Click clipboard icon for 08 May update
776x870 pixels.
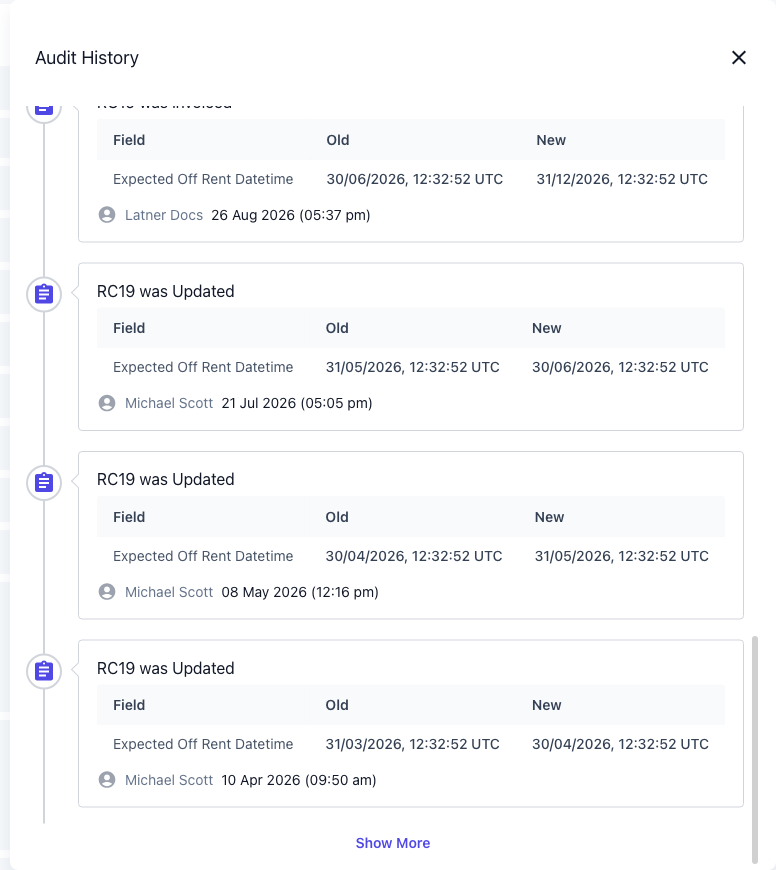point(44,483)
